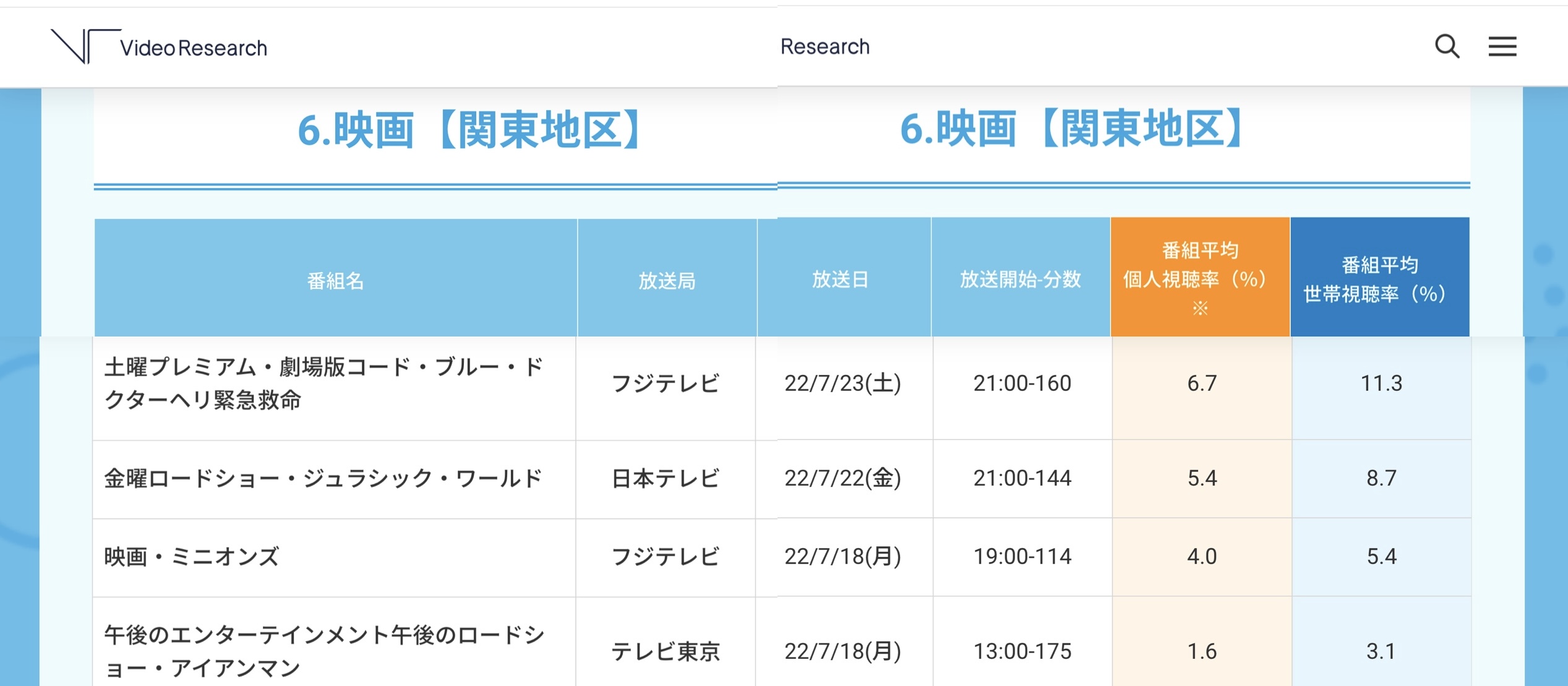Image resolution: width=1568 pixels, height=686 pixels.
Task: Select the time '19:00-114'
Action: [x=1022, y=557]
